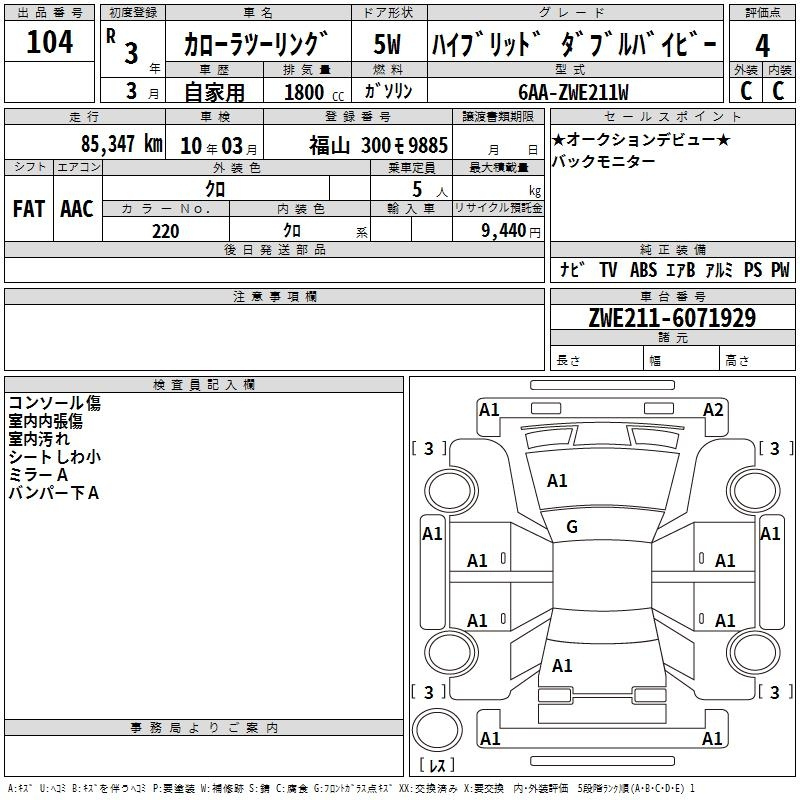Click ABS in genuine equipment

click(x=643, y=269)
